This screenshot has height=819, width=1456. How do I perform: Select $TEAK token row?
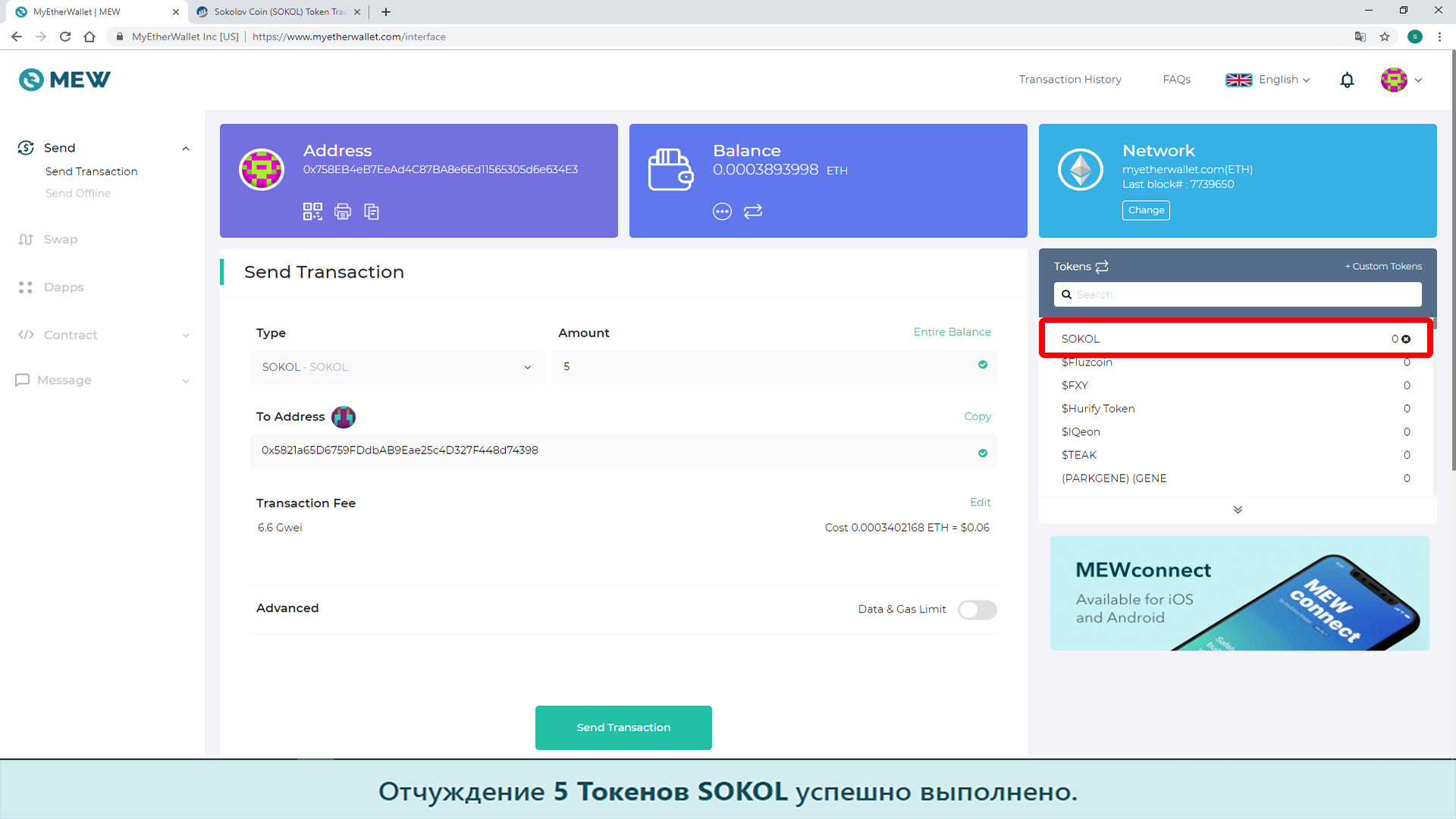[x=1236, y=455]
